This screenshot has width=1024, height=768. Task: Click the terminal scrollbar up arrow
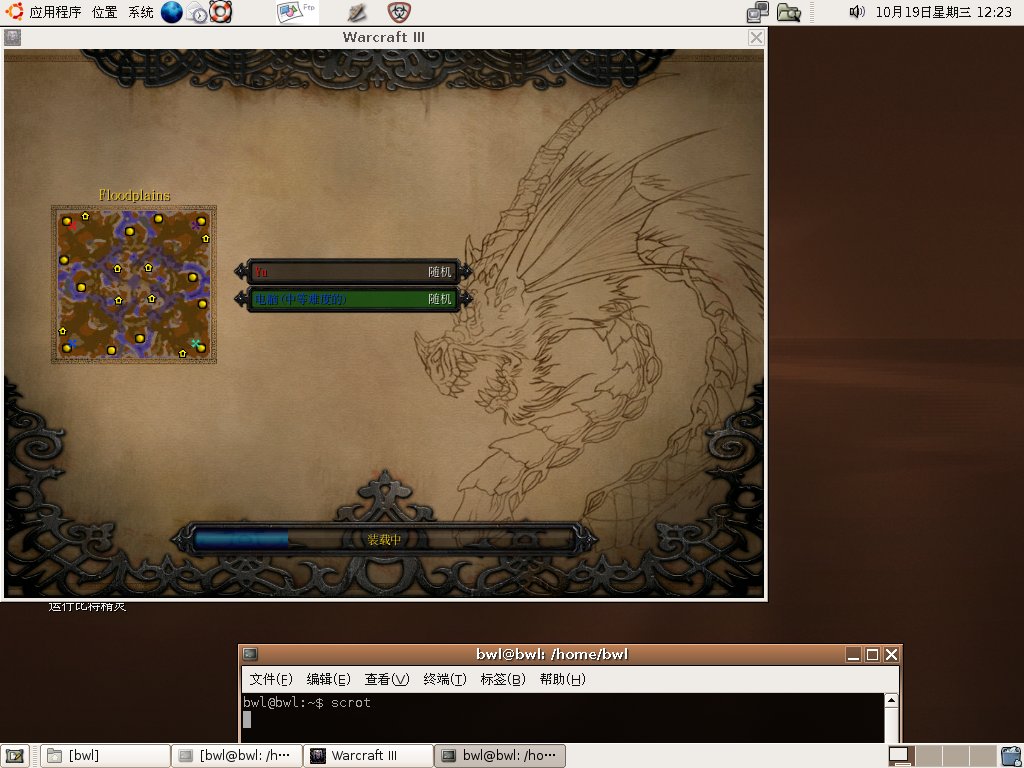click(x=891, y=701)
